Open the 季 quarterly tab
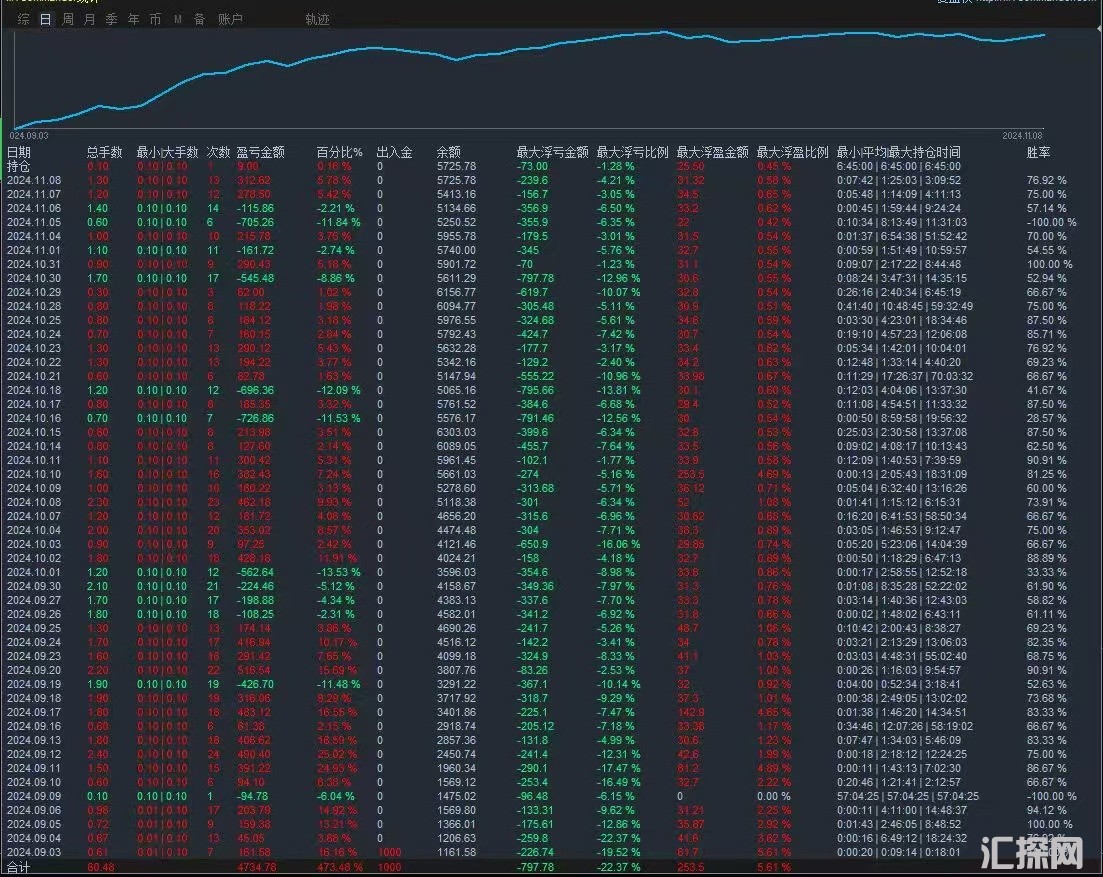The image size is (1103, 877). point(111,19)
